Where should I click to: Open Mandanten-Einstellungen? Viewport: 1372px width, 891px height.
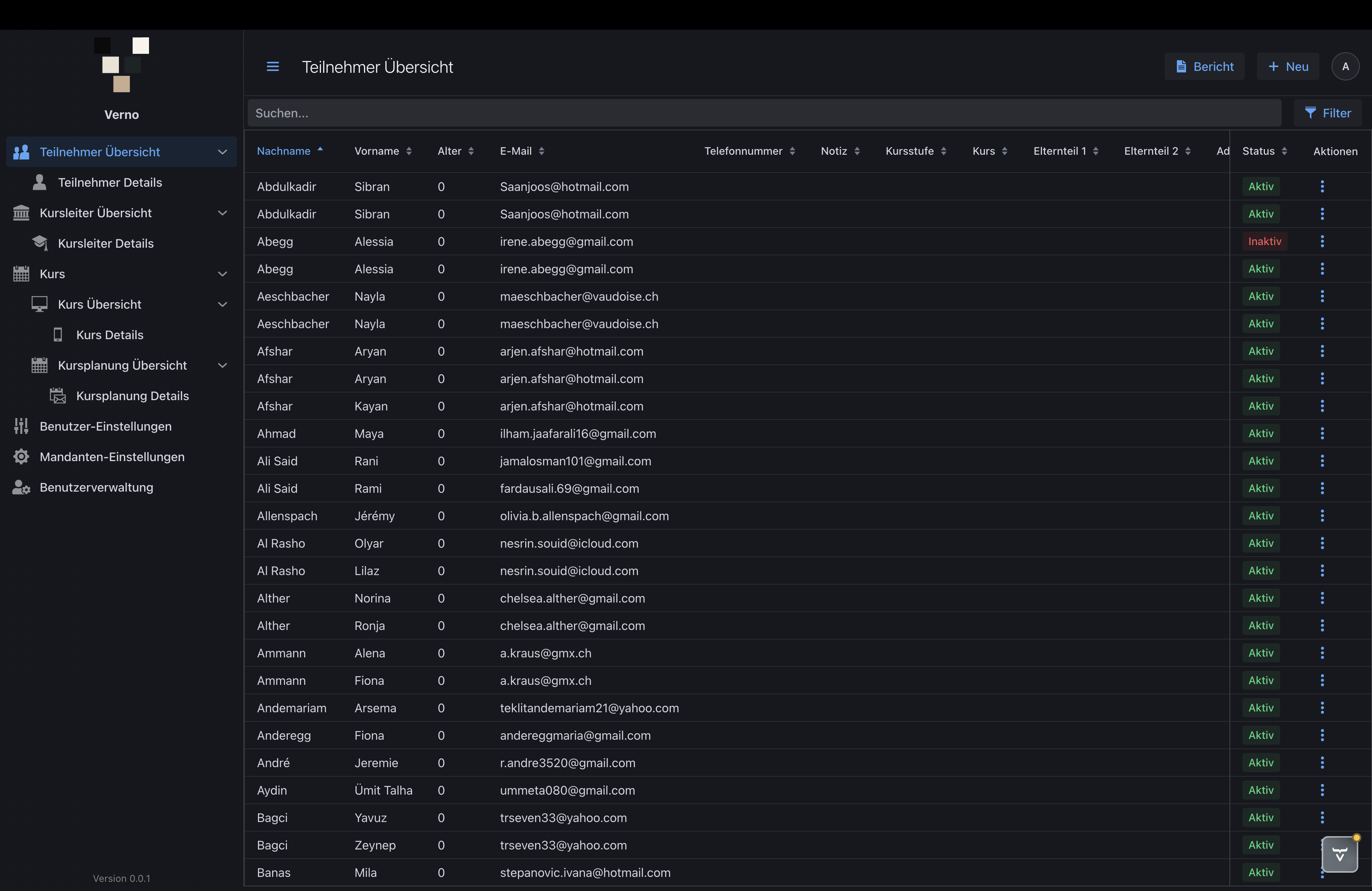click(x=112, y=457)
